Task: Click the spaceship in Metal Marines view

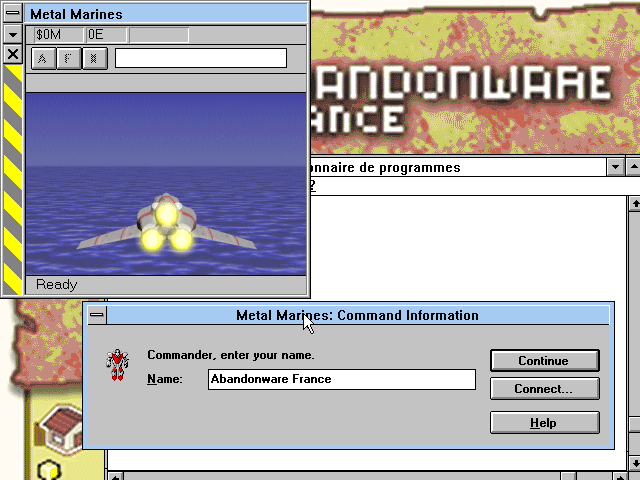Action: [x=167, y=223]
